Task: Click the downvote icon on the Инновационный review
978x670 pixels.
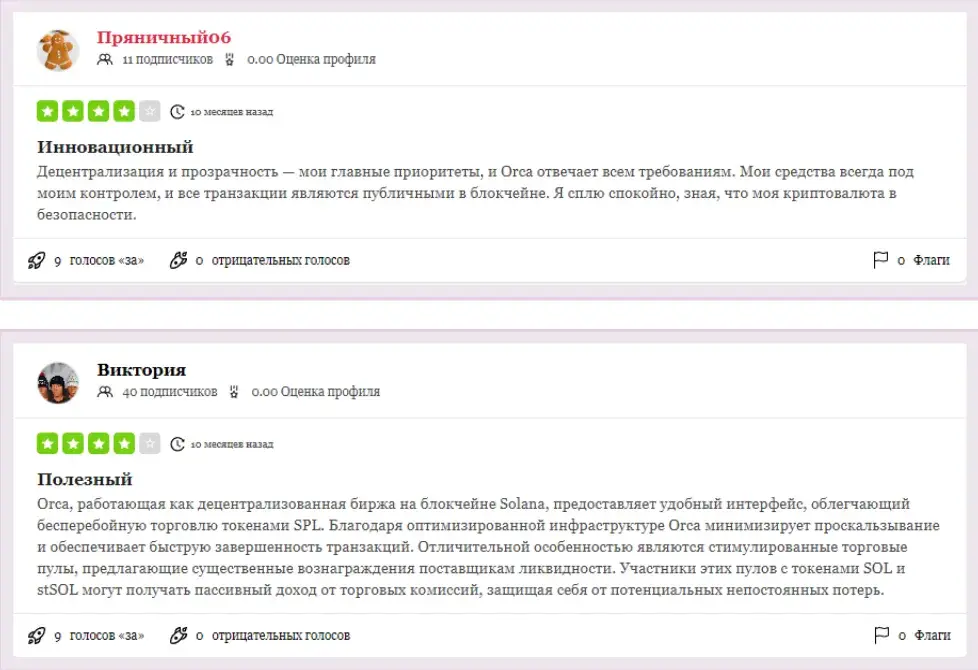Action: [x=178, y=260]
